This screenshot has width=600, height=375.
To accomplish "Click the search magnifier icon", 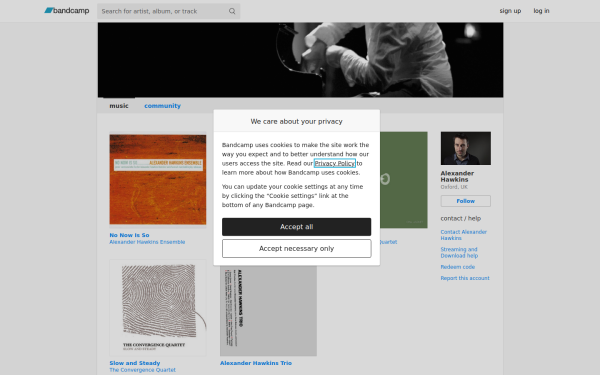I will point(232,11).
